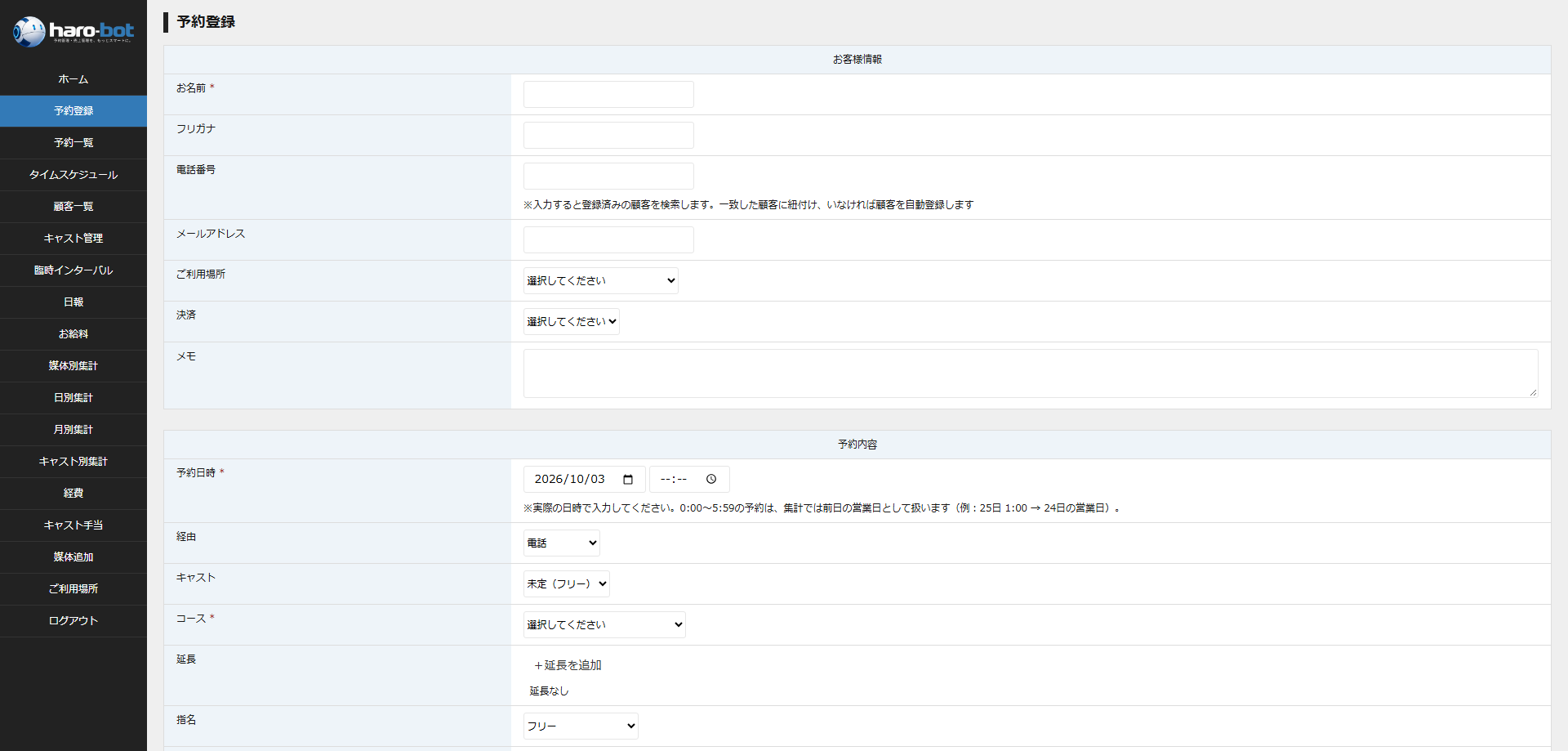The height and width of the screenshot is (751, 1568).
Task: Click ログアウト to sign out
Action: point(73,621)
